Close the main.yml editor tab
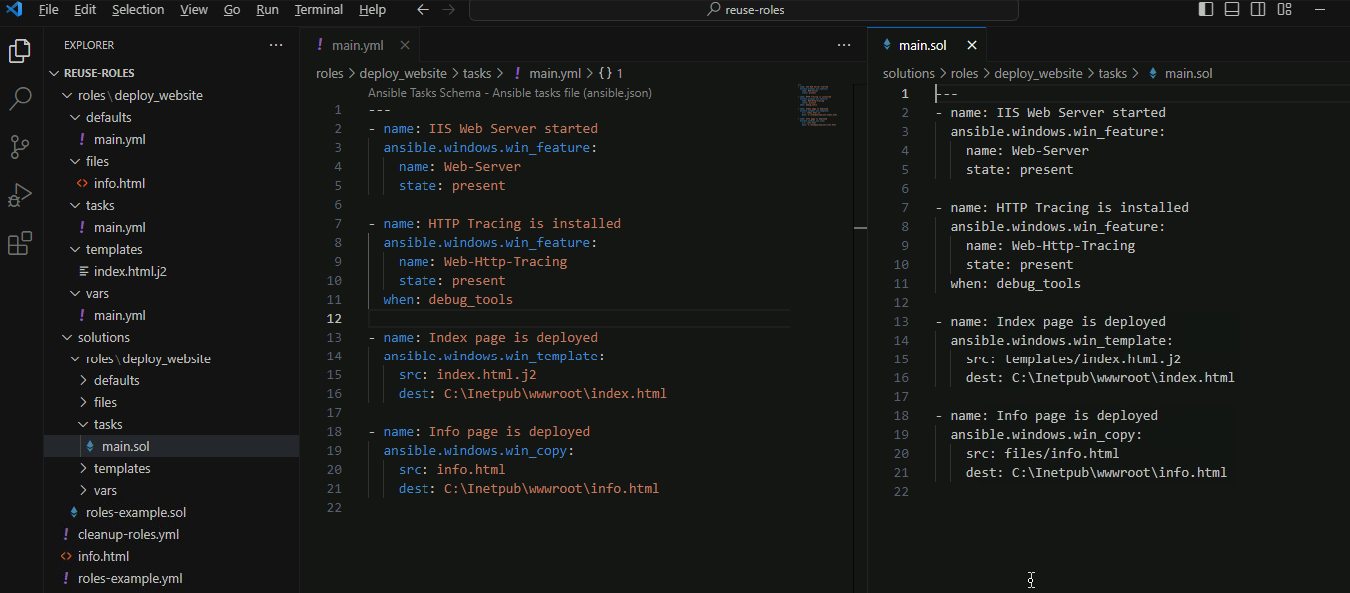The height and width of the screenshot is (593, 1350). [405, 45]
